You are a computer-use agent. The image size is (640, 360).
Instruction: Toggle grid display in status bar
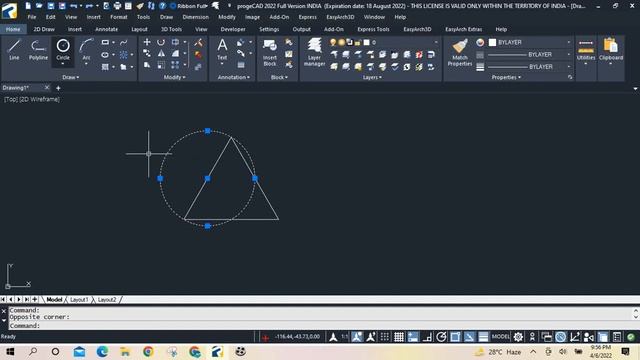point(399,337)
